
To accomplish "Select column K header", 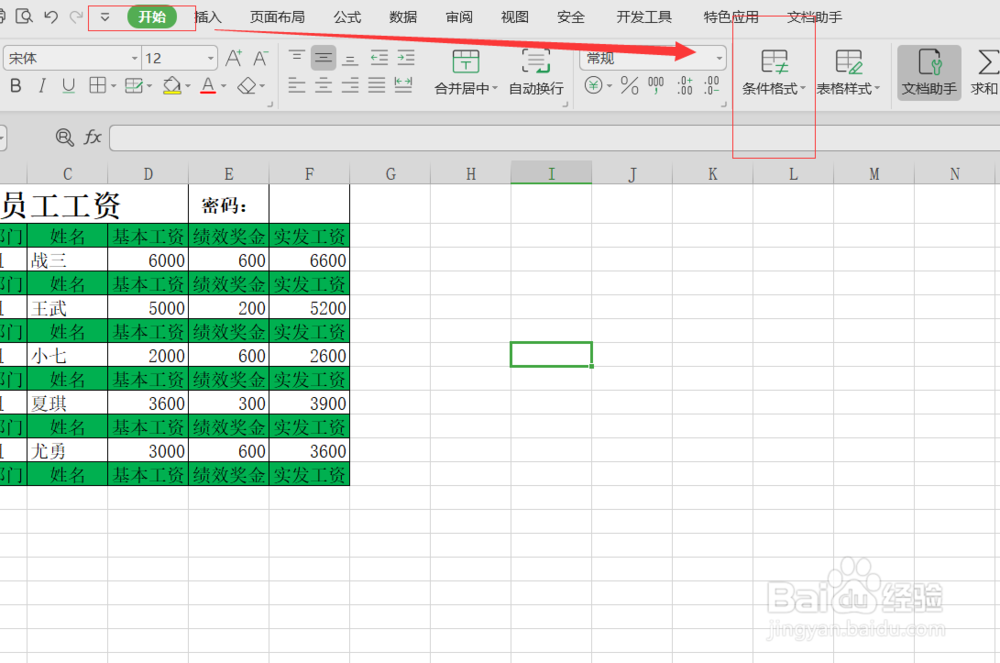I will pyautogui.click(x=712, y=173).
